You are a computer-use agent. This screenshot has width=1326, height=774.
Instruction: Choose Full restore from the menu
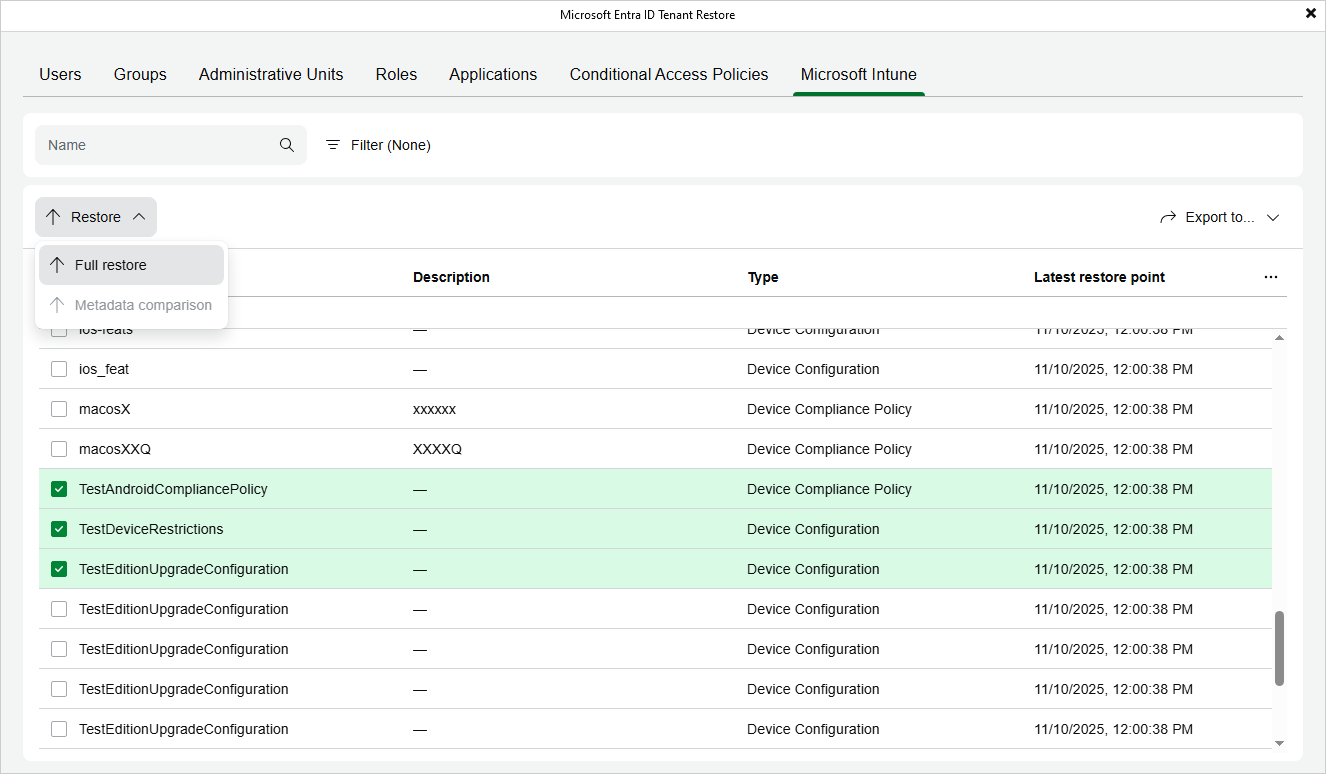[x=111, y=265]
